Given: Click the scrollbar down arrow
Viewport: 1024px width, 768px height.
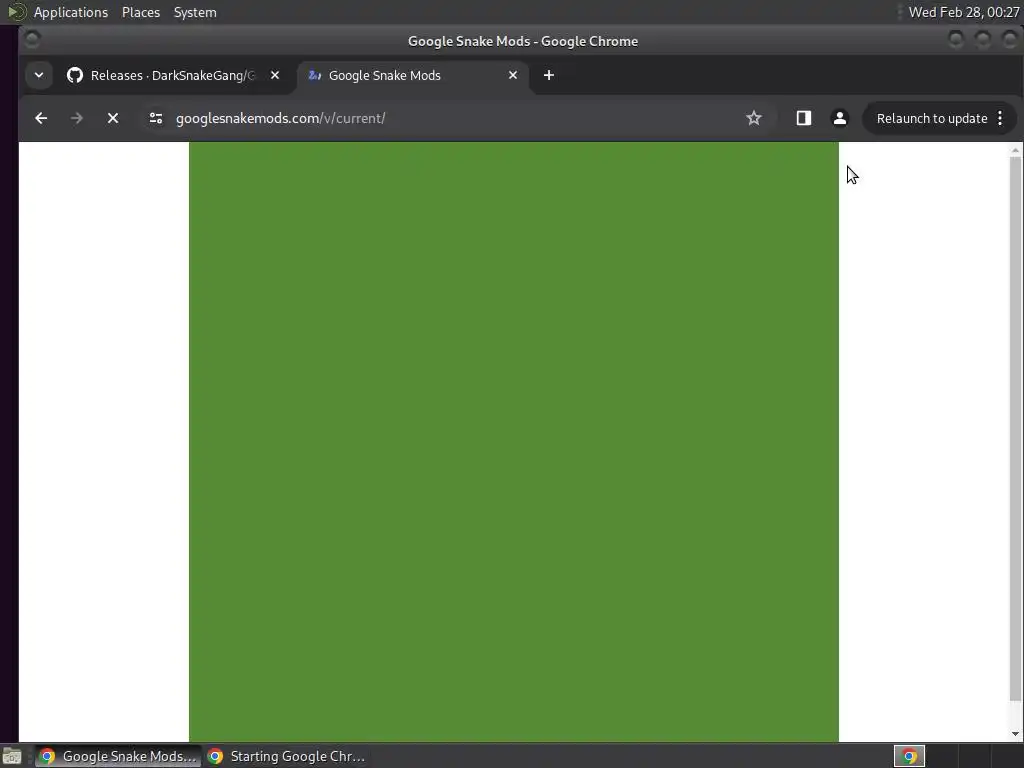Looking at the screenshot, I should click(1015, 734).
